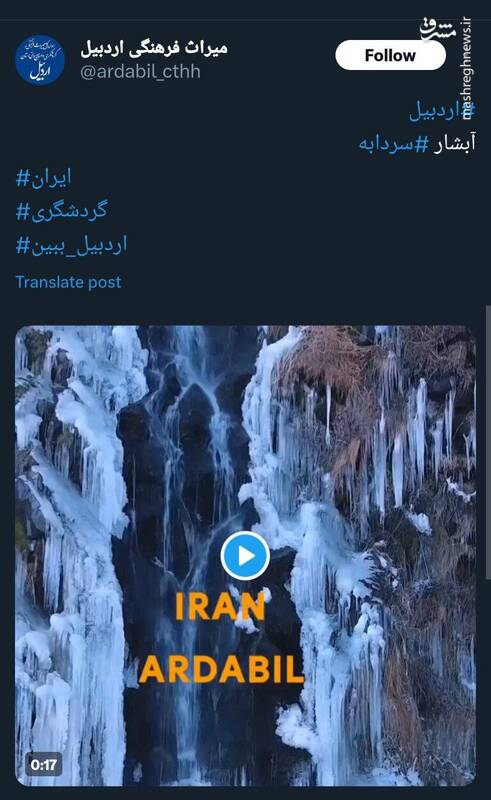The width and height of the screenshot is (491, 800).
Task: Click the @ardabil_cthh handle
Action: 140,71
